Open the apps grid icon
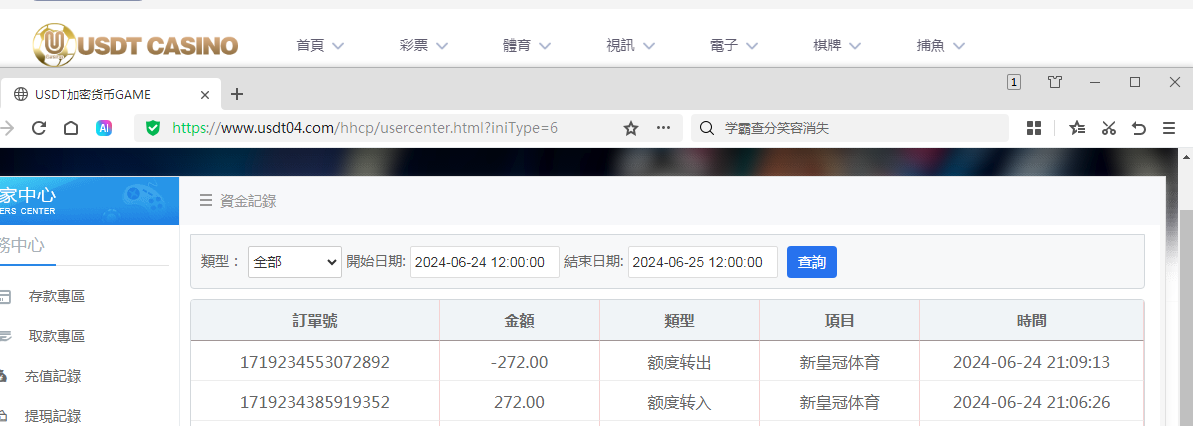This screenshot has height=426, width=1193. (1033, 128)
